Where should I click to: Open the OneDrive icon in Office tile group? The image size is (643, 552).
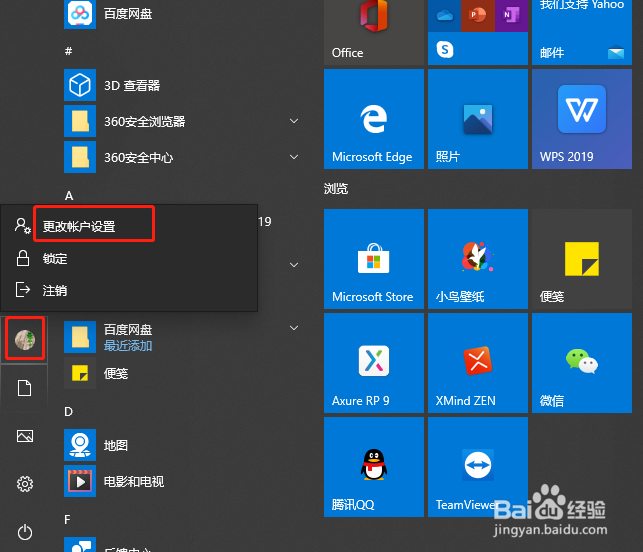tap(445, 16)
